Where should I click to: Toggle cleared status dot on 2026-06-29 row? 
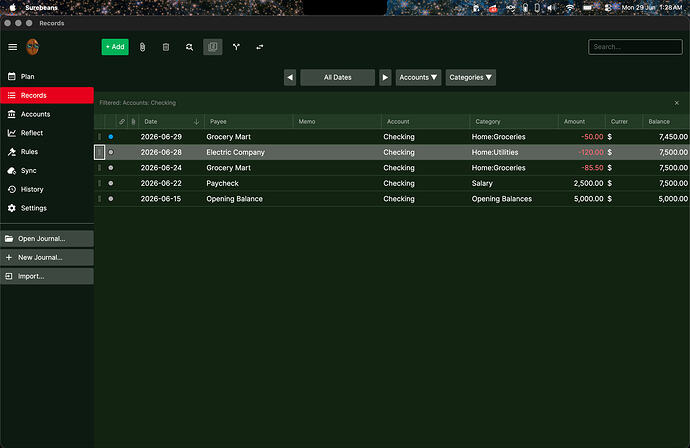111,137
